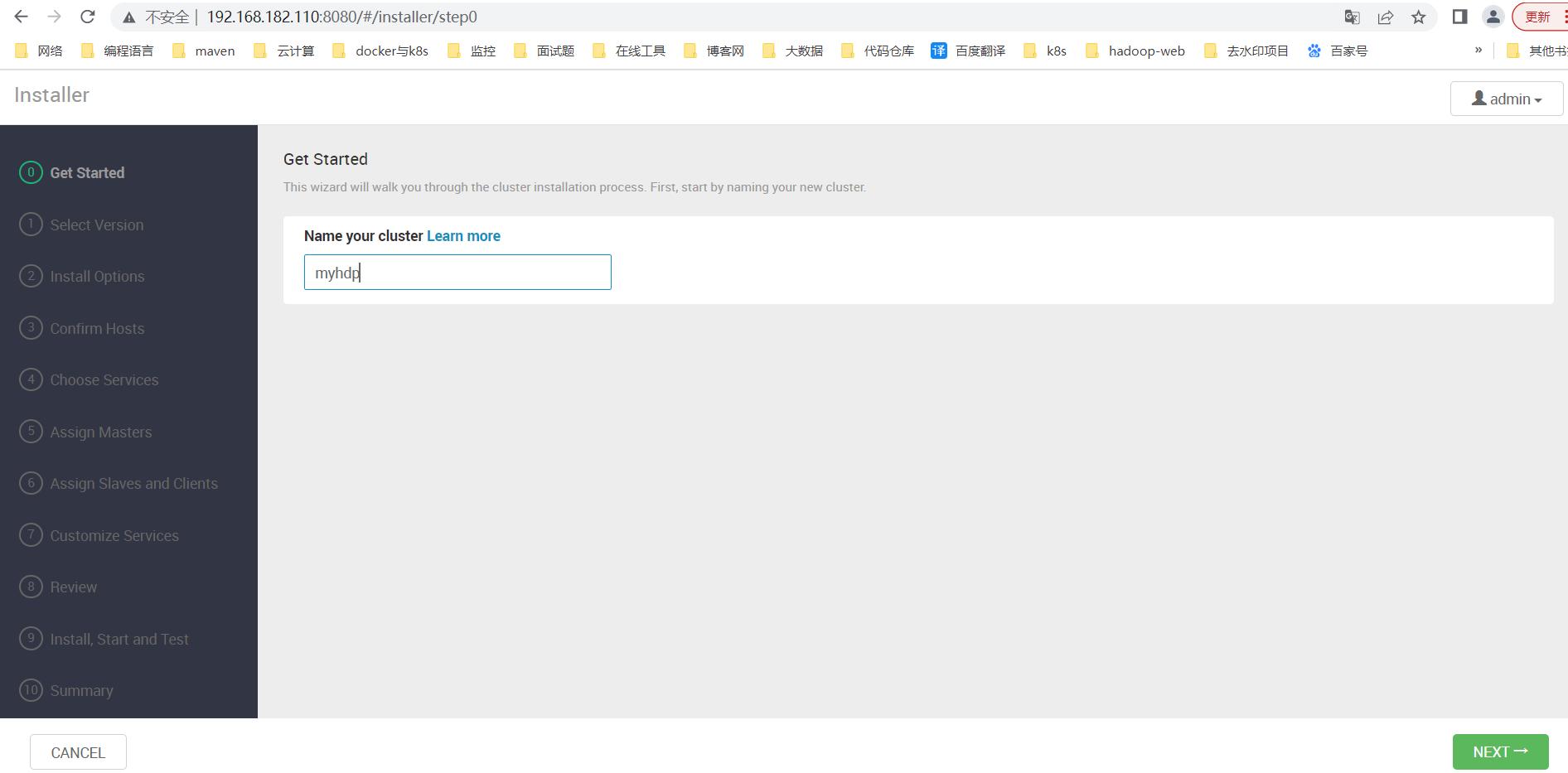Bookmark this page with star icon
This screenshot has width=1568, height=773.
tap(1418, 17)
